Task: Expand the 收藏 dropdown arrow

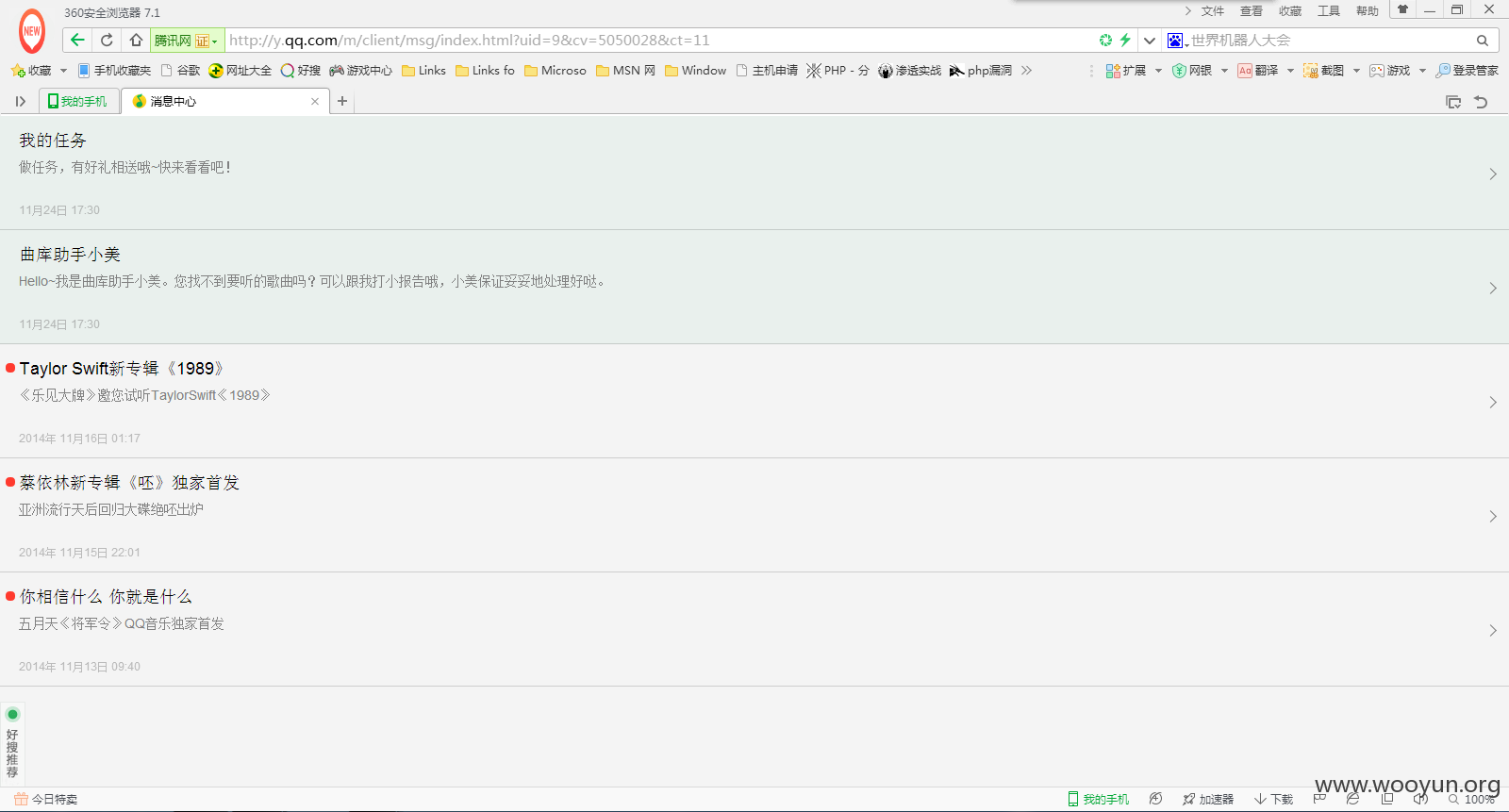Action: [63, 71]
